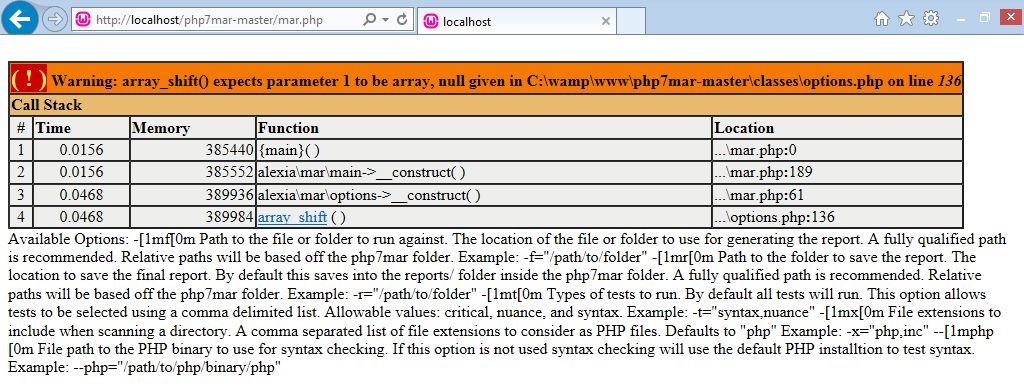Click memory value 389984
This screenshot has width=1024, height=390.
[229, 218]
